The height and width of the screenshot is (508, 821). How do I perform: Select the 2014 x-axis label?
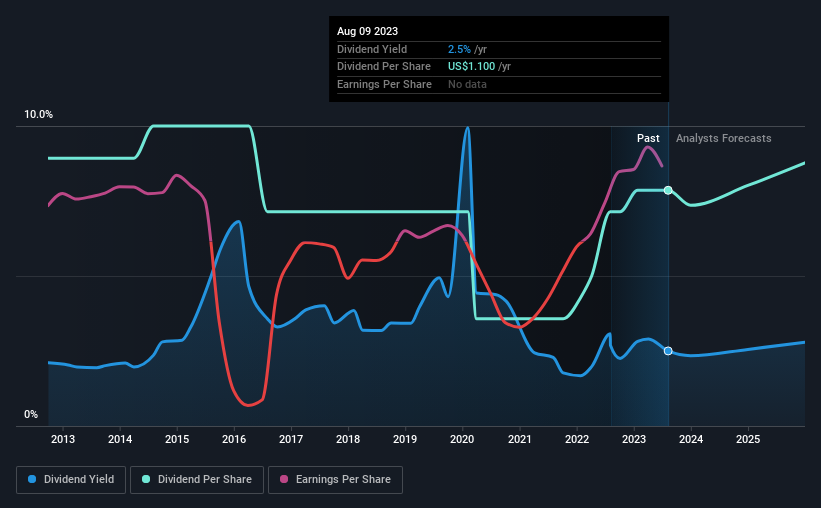click(x=120, y=439)
